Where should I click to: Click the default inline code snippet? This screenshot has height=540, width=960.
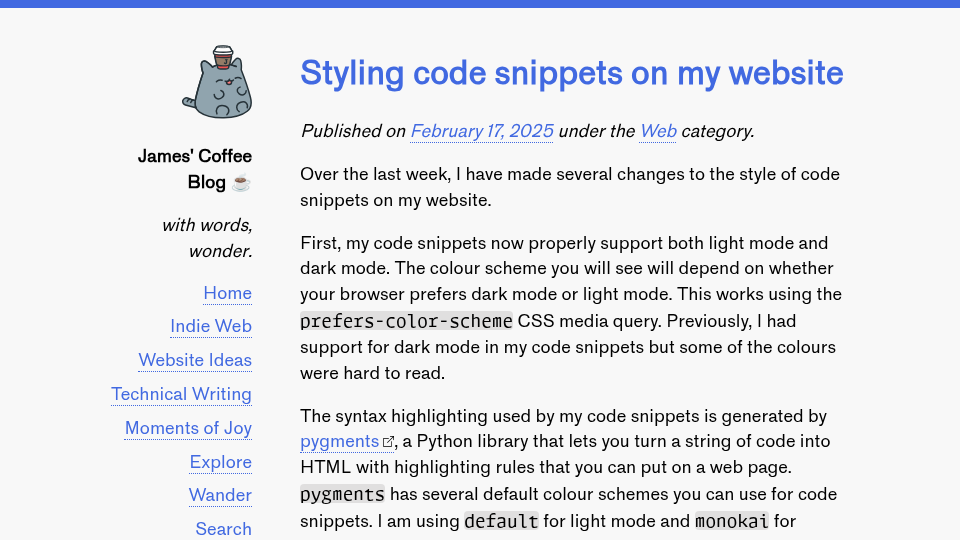coord(501,521)
